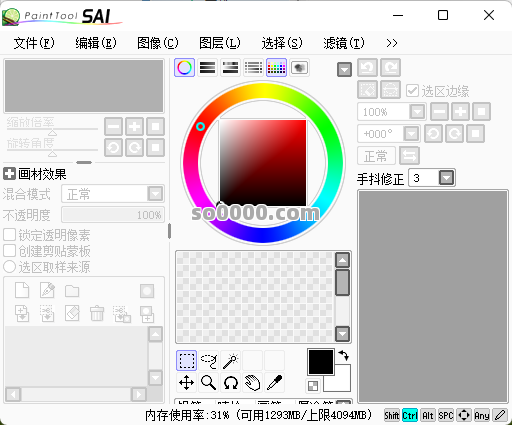Click the 不透明度 100% slider
Screen dimensions: 512x425
(x=113, y=215)
